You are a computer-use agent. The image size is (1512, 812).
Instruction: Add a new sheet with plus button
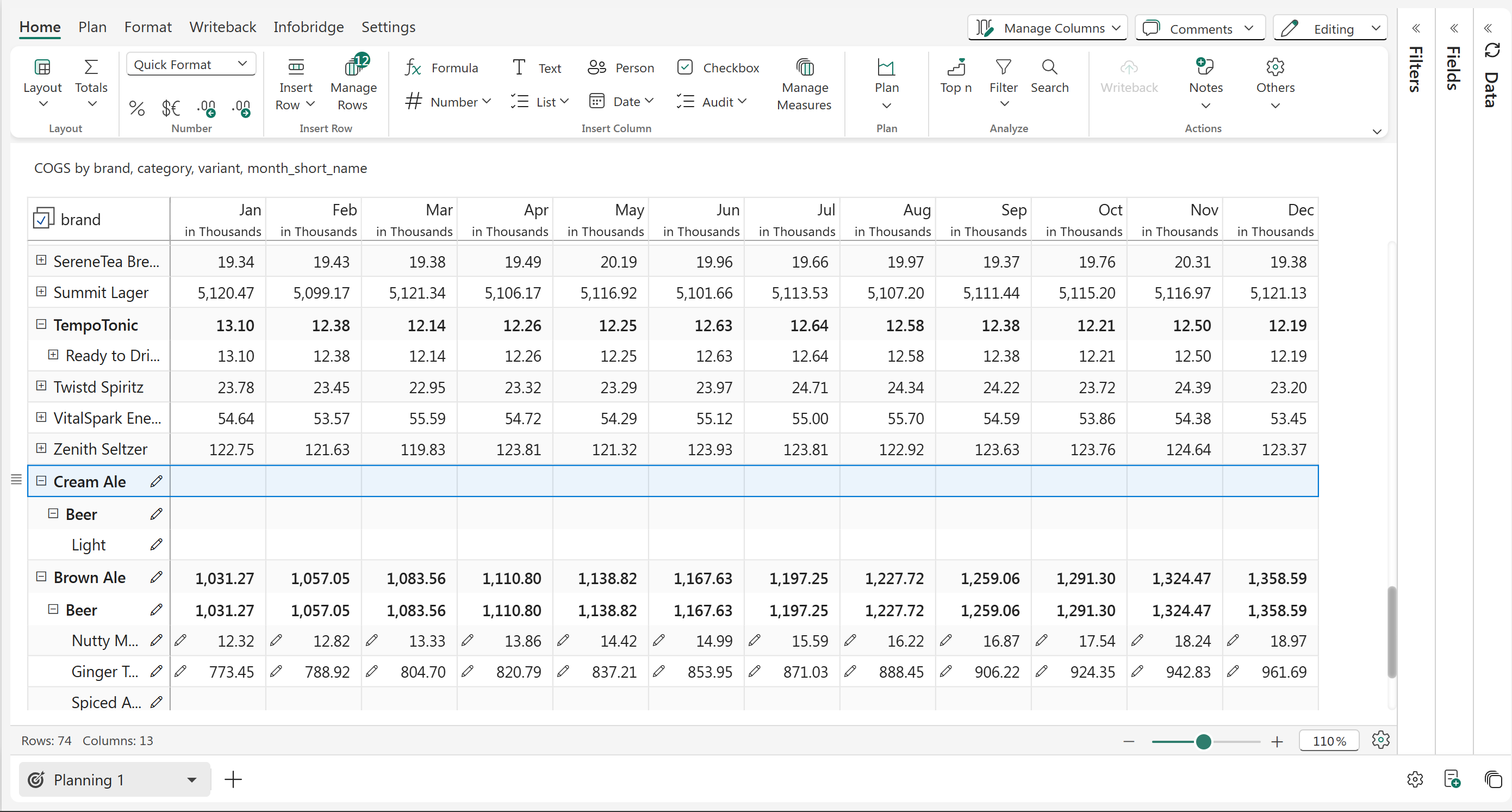pyautogui.click(x=234, y=780)
